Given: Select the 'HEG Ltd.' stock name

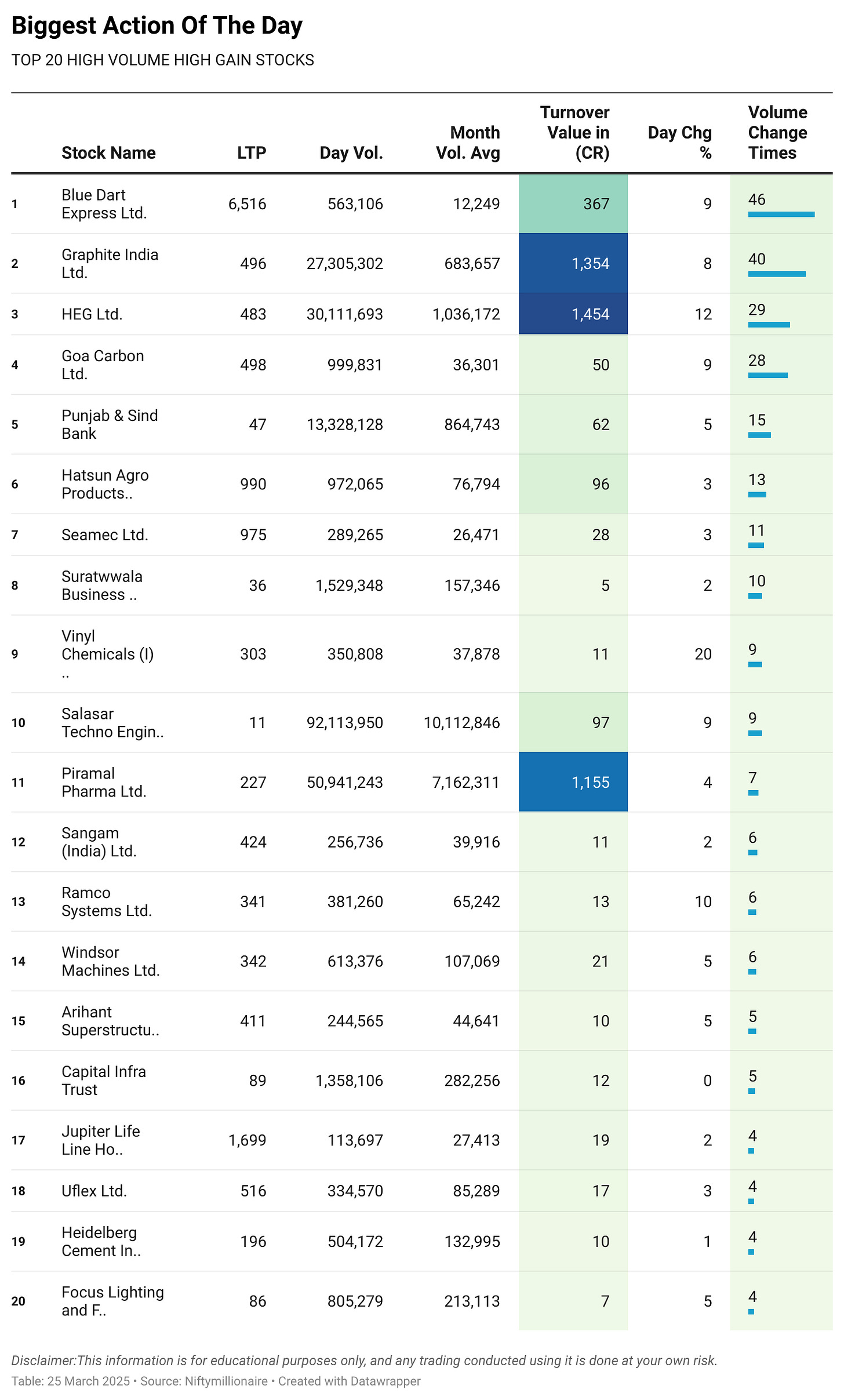Looking at the screenshot, I should pyautogui.click(x=92, y=314).
